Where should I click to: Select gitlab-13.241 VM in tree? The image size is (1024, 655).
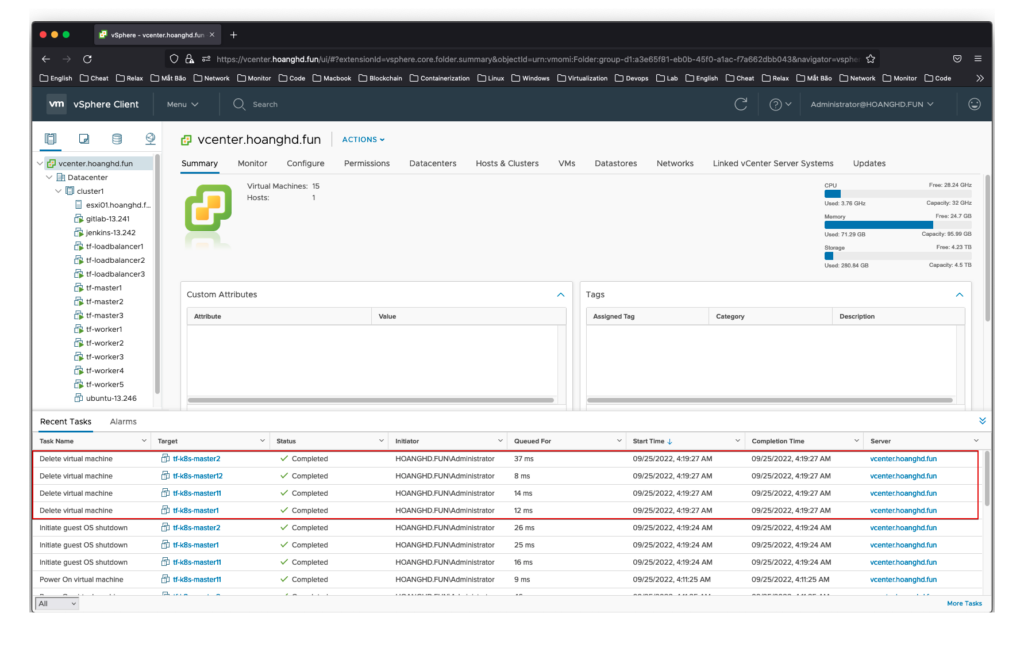[x=107, y=219]
